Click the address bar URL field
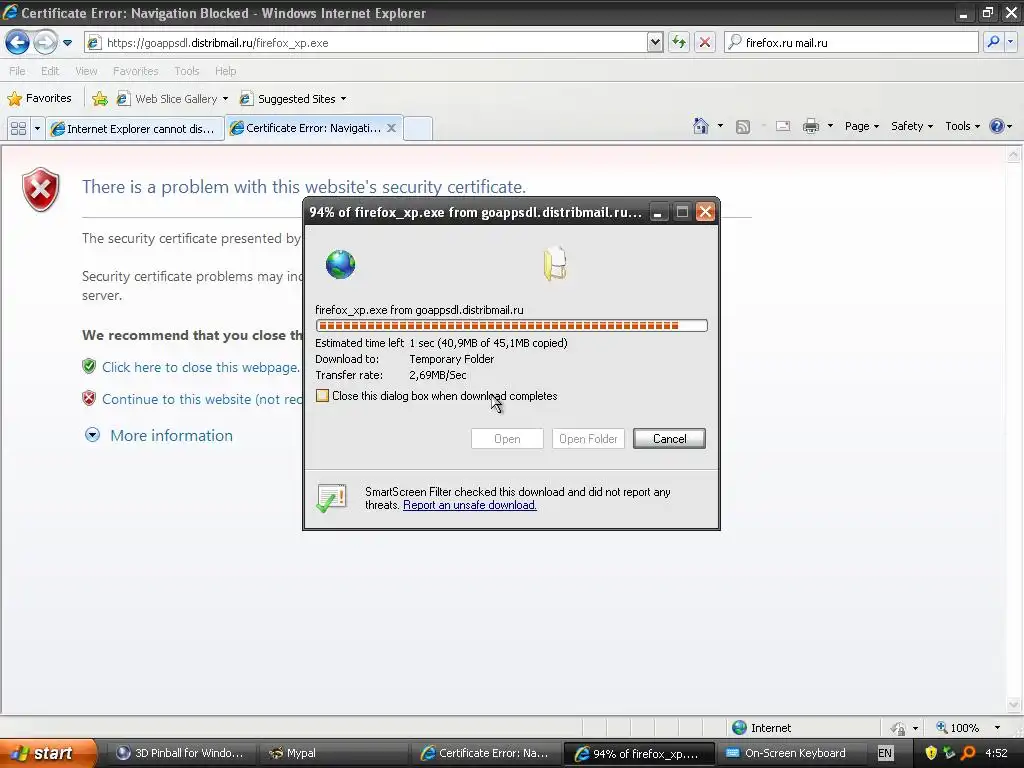 point(366,43)
